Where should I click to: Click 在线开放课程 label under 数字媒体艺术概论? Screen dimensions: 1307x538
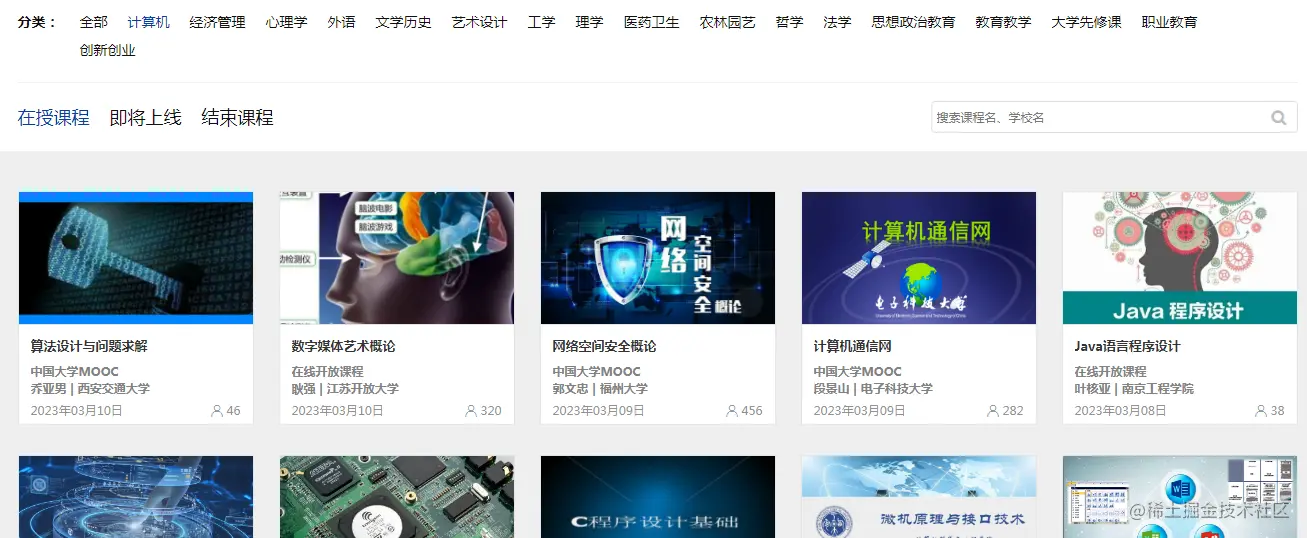point(328,372)
